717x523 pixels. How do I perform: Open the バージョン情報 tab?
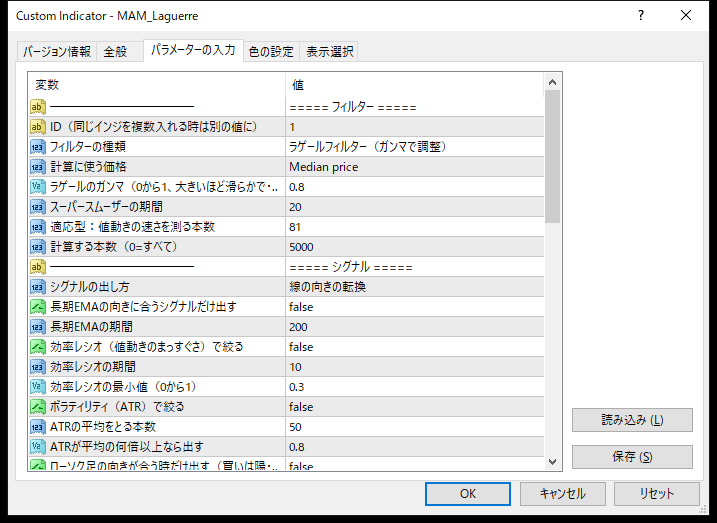[57, 52]
